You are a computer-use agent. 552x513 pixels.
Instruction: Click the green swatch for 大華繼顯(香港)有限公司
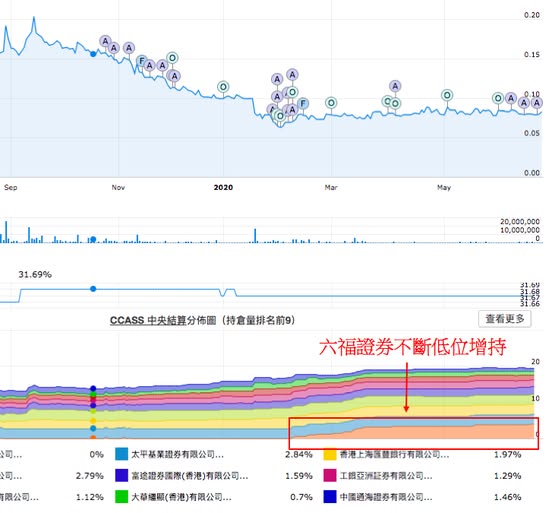[x=121, y=497]
